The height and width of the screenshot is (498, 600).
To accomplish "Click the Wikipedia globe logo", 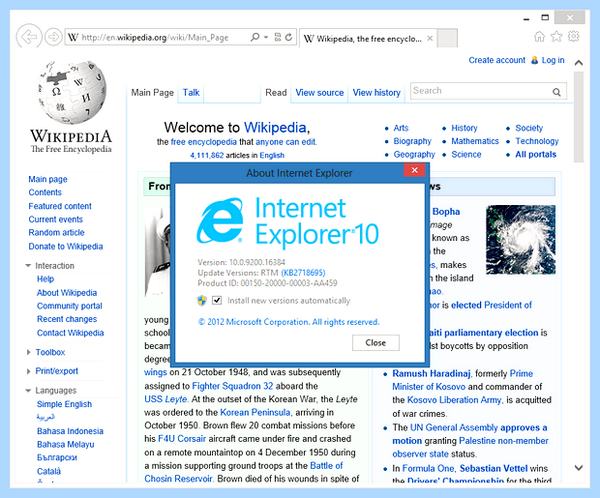I will pos(72,92).
